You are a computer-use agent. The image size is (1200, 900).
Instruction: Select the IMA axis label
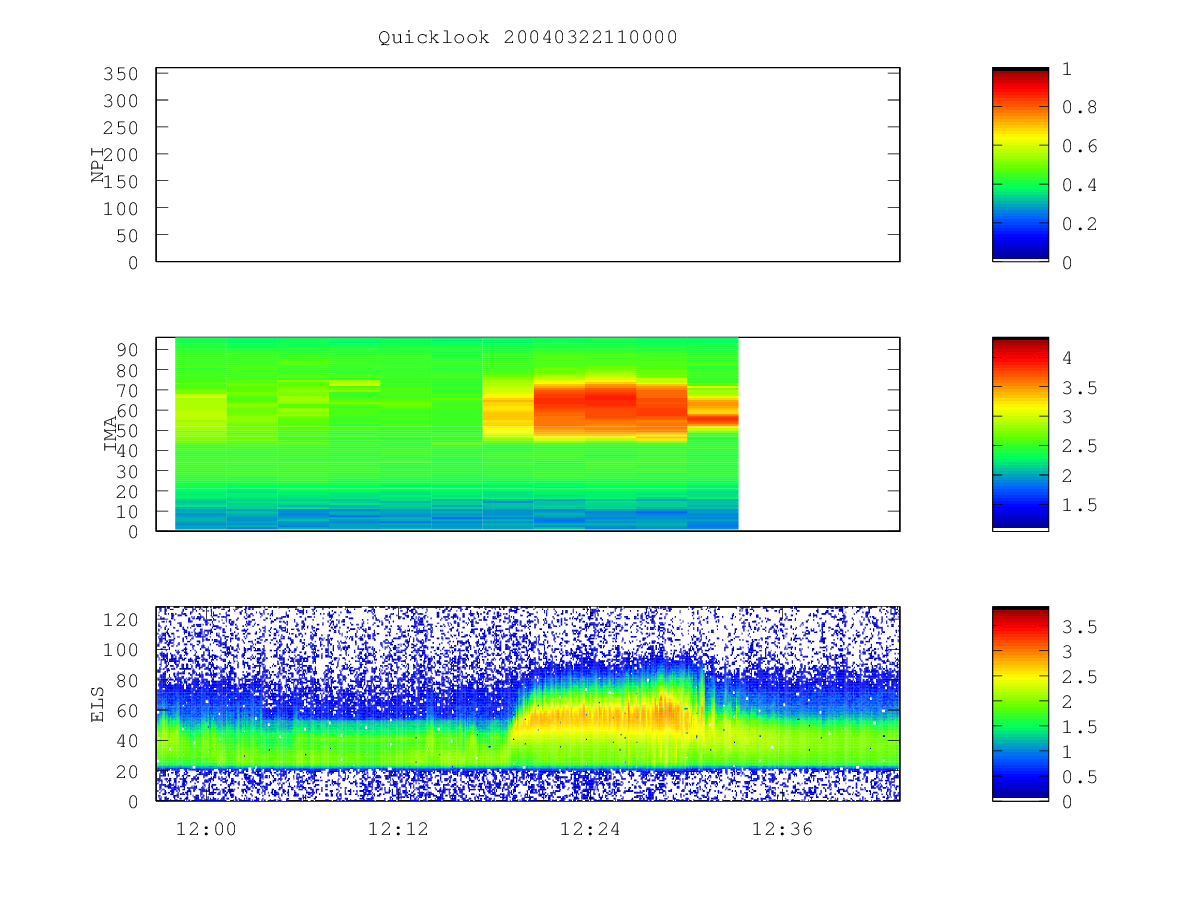coord(110,434)
